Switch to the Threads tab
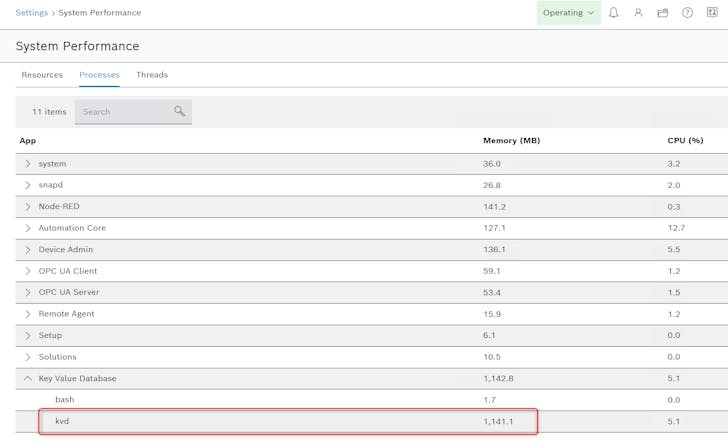This screenshot has width=728, height=448. pos(152,75)
